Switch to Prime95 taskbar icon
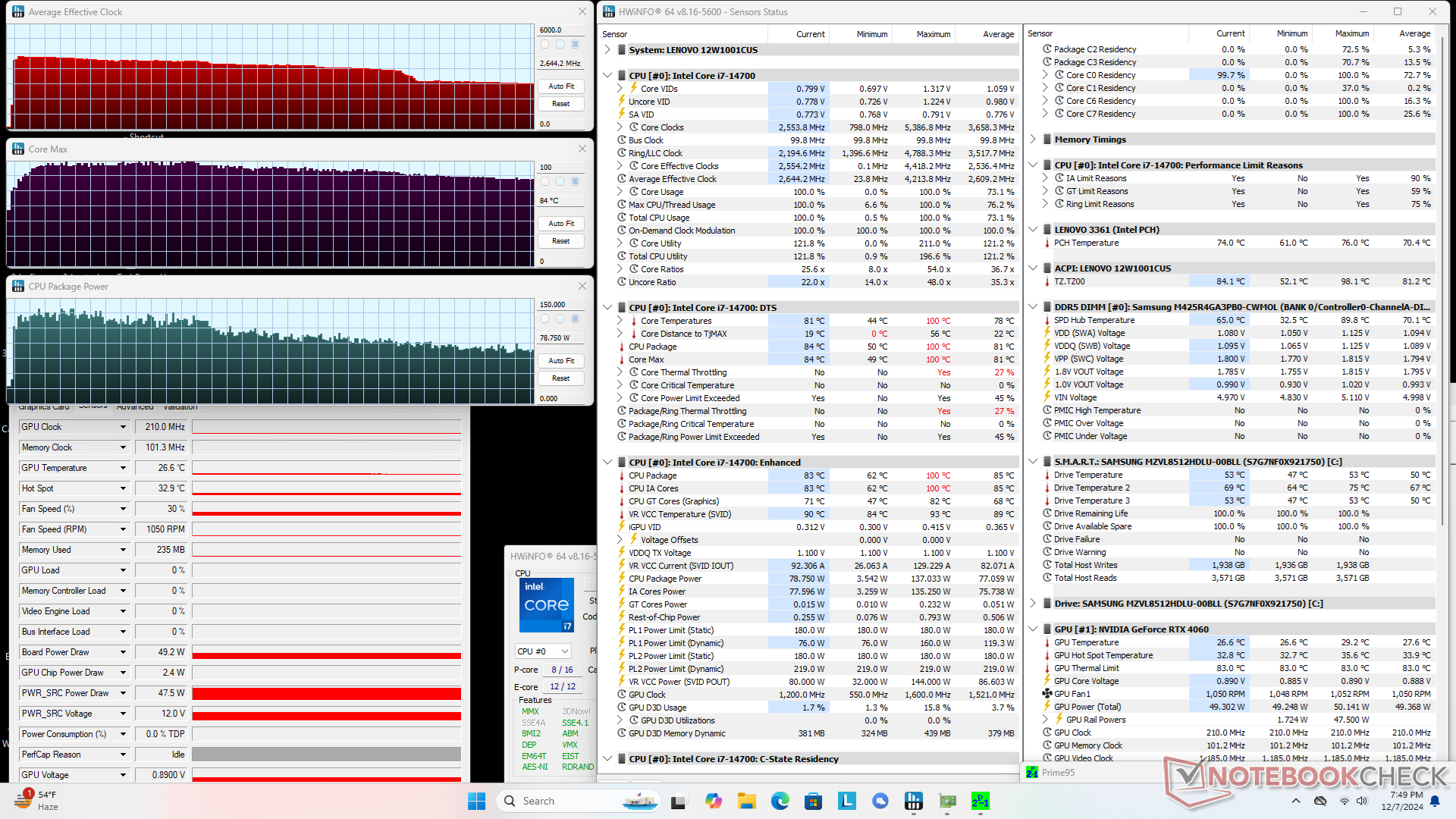This screenshot has width=1456, height=819. click(980, 801)
